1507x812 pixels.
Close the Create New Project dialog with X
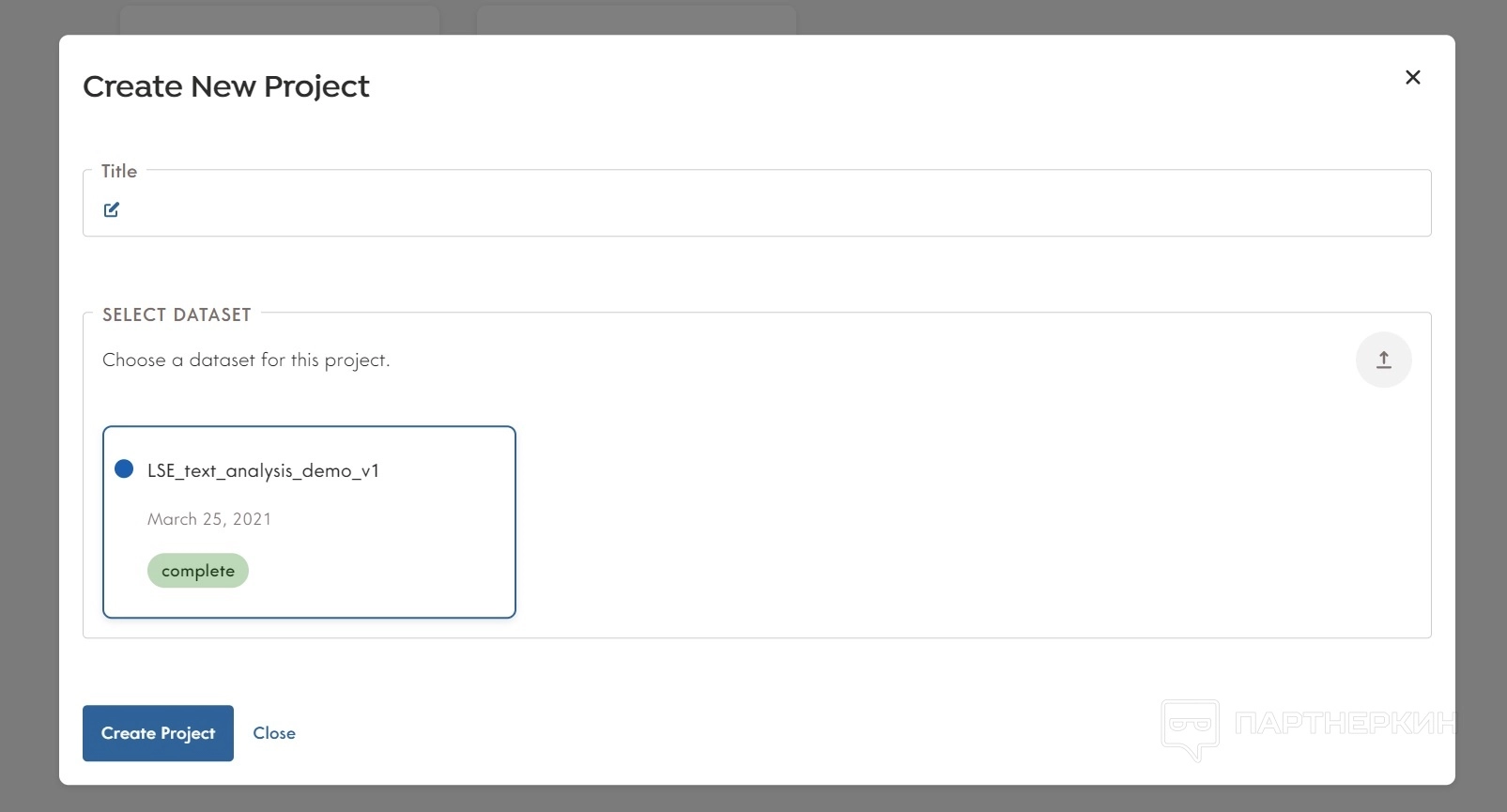pos(1412,77)
